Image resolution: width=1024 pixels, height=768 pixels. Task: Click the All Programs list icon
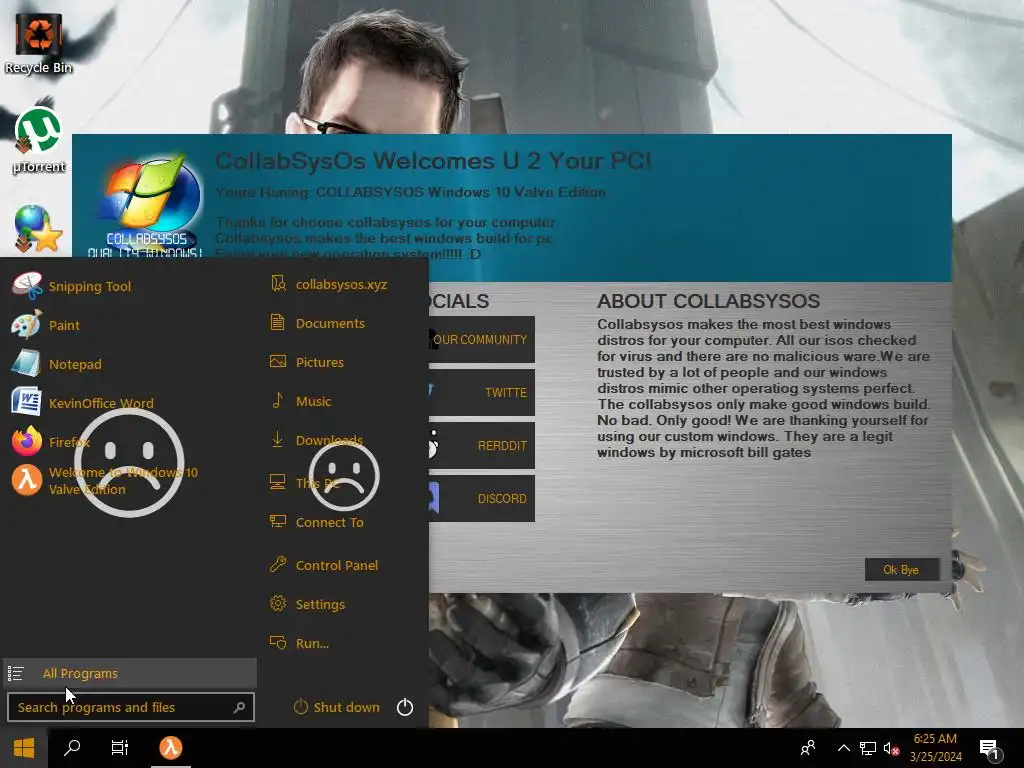16,673
